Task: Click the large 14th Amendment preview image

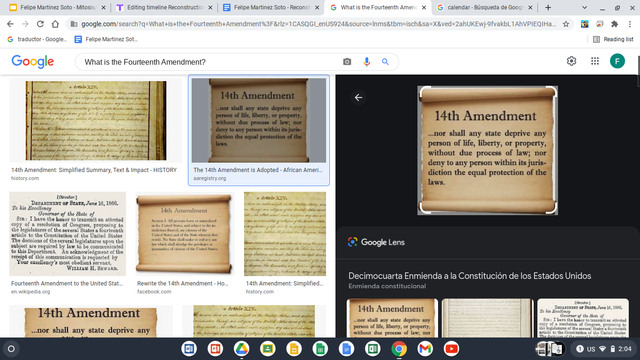Action: coord(487,150)
